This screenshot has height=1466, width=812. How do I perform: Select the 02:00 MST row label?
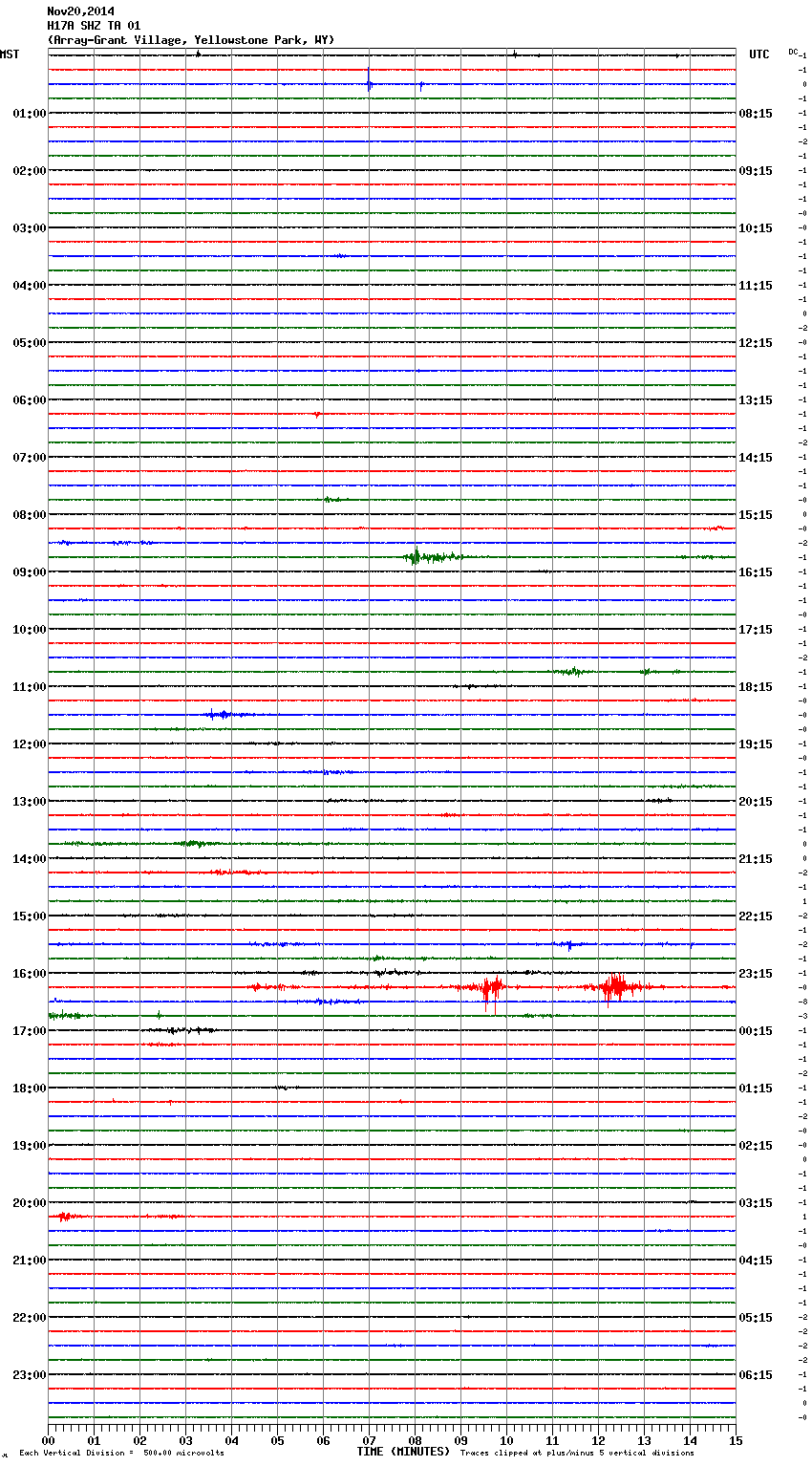[30, 171]
